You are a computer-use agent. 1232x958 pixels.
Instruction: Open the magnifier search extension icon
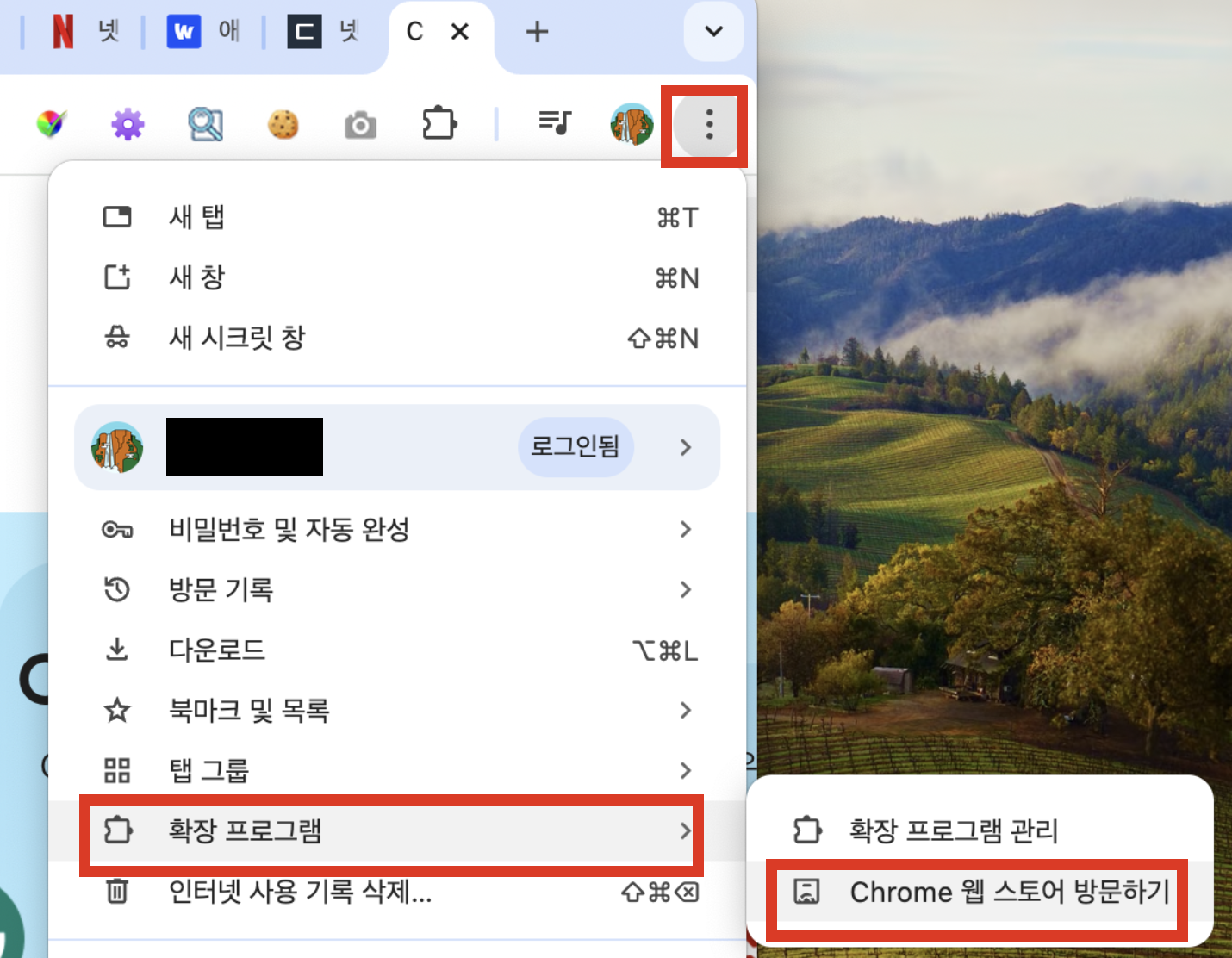coord(205,124)
